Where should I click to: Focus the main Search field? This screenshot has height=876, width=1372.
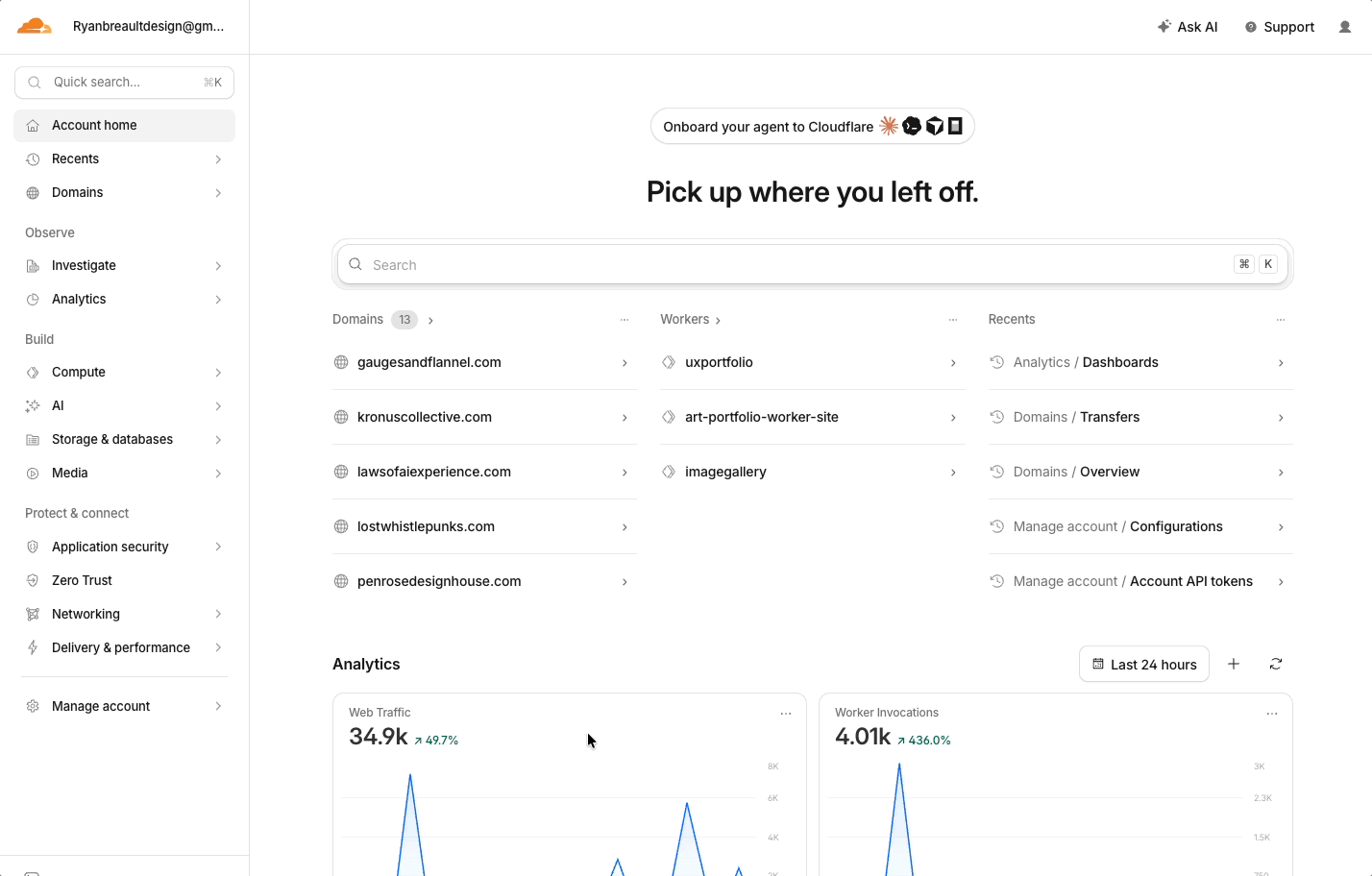pyautogui.click(x=813, y=264)
